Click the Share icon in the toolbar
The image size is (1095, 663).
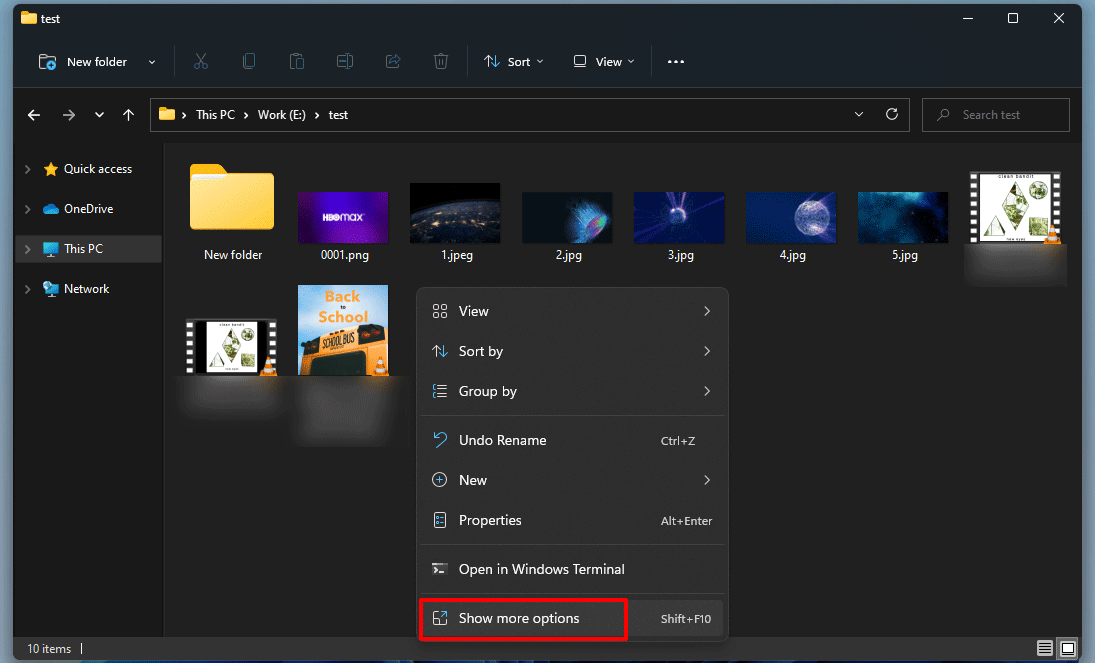(x=392, y=61)
